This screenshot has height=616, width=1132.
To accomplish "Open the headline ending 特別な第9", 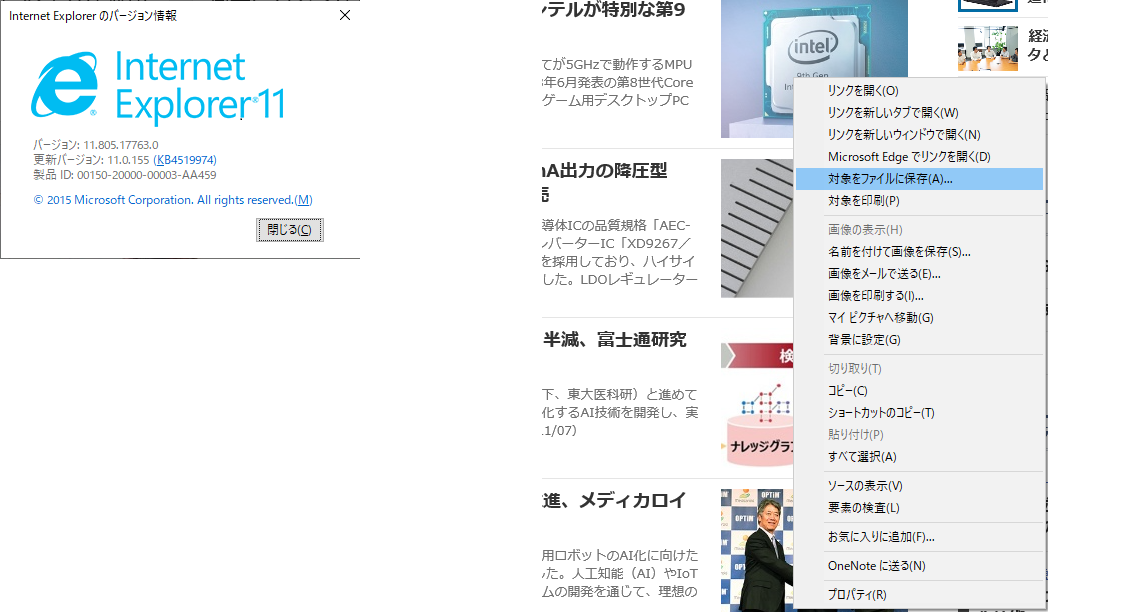I will 614,9.
